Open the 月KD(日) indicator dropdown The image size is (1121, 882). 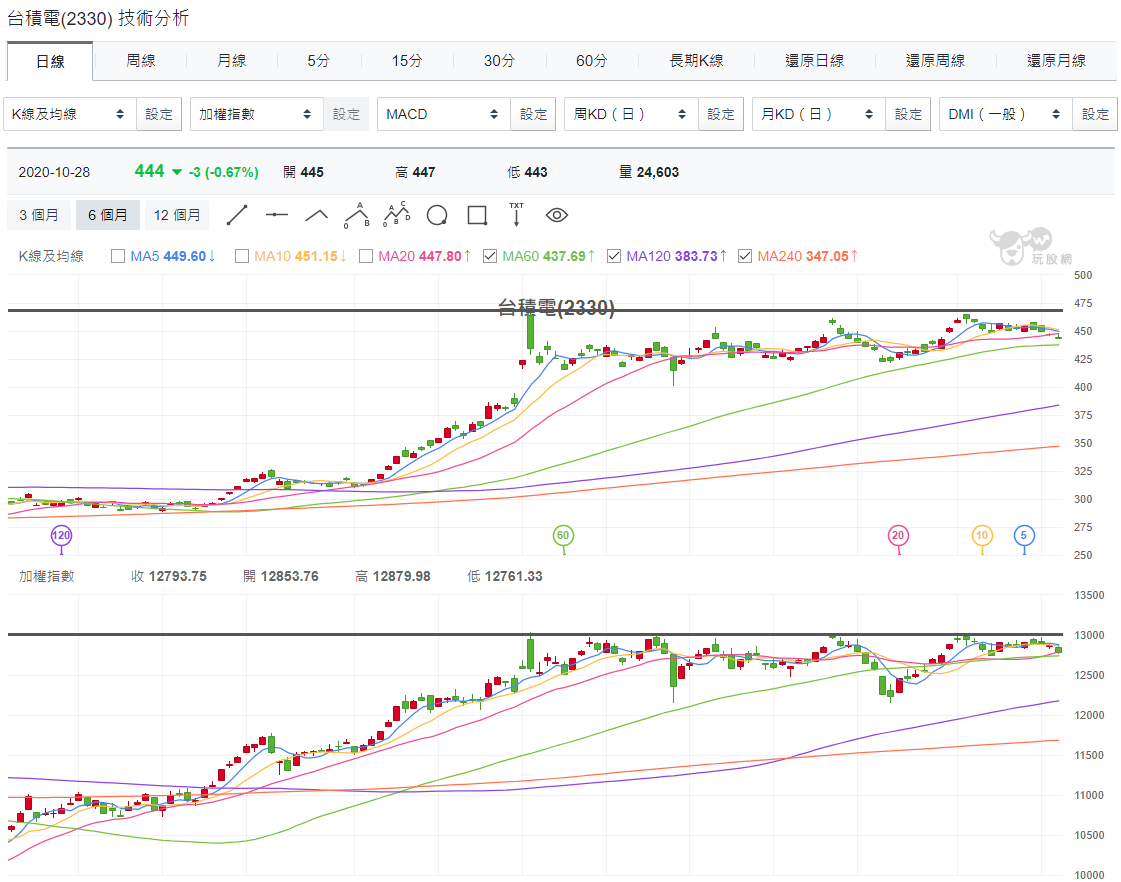click(x=819, y=114)
